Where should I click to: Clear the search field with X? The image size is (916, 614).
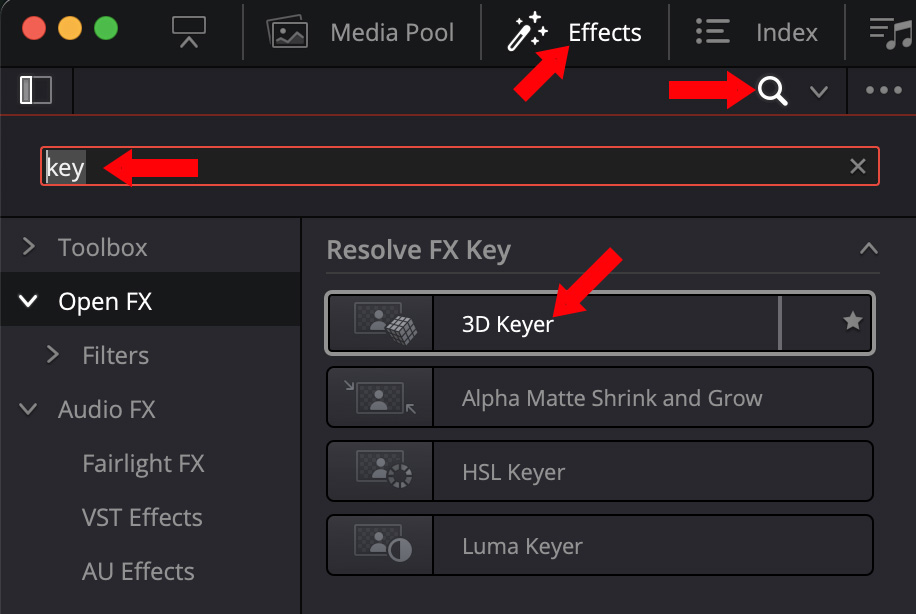coord(858,166)
